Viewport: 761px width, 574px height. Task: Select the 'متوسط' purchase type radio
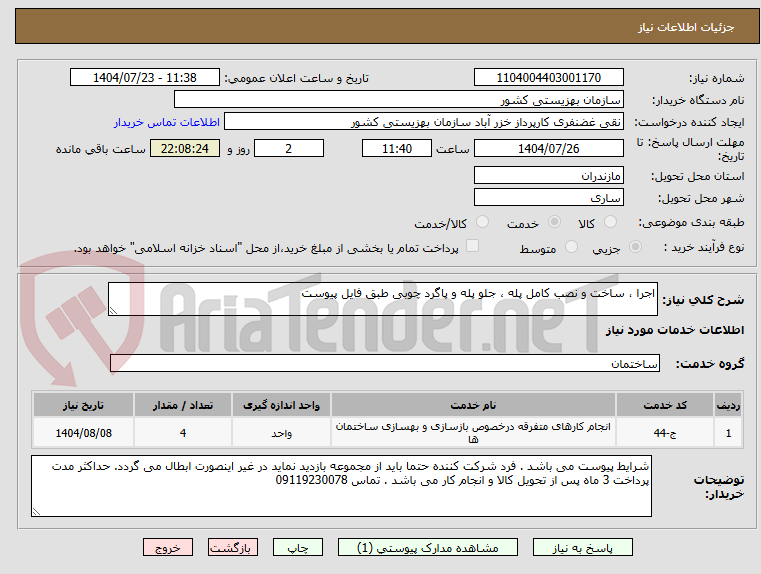pos(572,247)
